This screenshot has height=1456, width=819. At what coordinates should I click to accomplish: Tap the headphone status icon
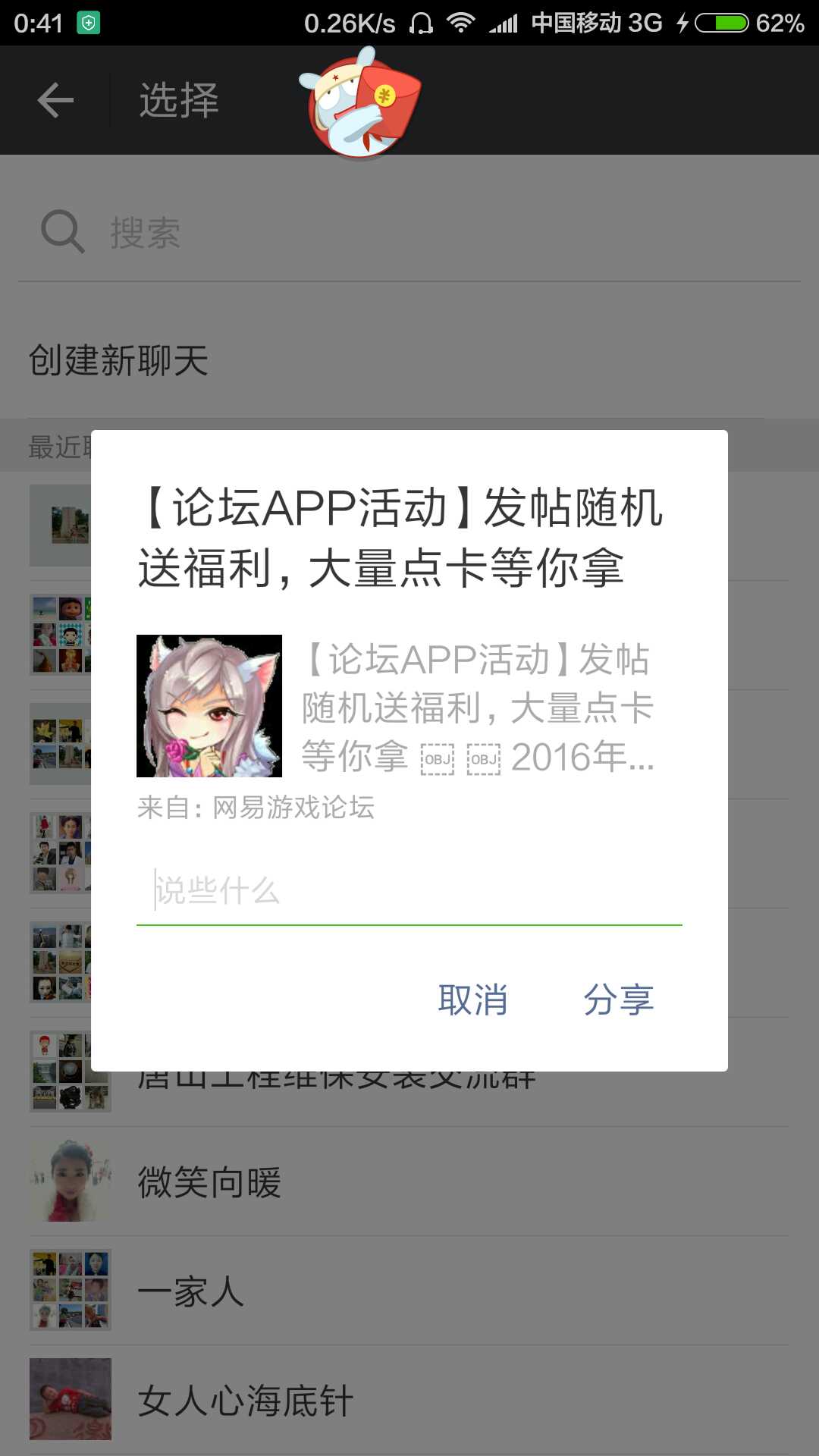pyautogui.click(x=421, y=24)
